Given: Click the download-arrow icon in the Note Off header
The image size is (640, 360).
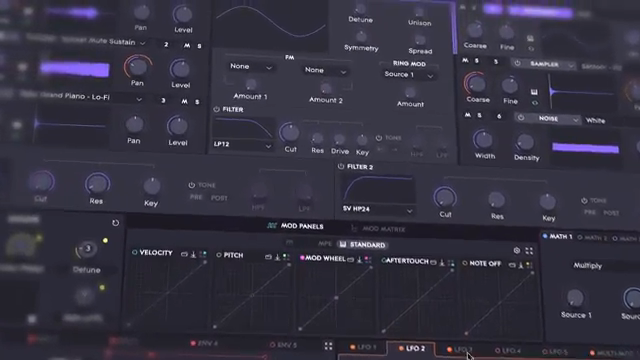Looking at the screenshot, I should tap(521, 265).
